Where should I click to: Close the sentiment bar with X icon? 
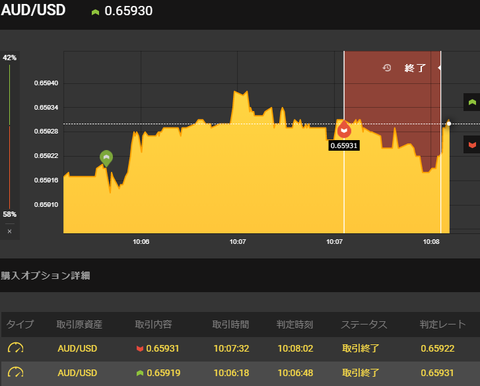tap(9, 231)
